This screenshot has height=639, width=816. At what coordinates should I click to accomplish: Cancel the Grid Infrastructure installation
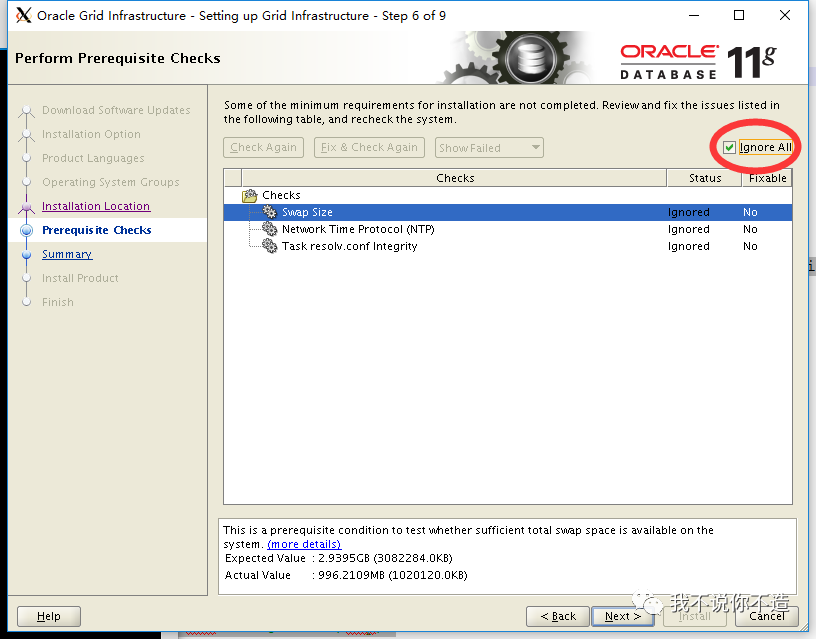(x=767, y=617)
